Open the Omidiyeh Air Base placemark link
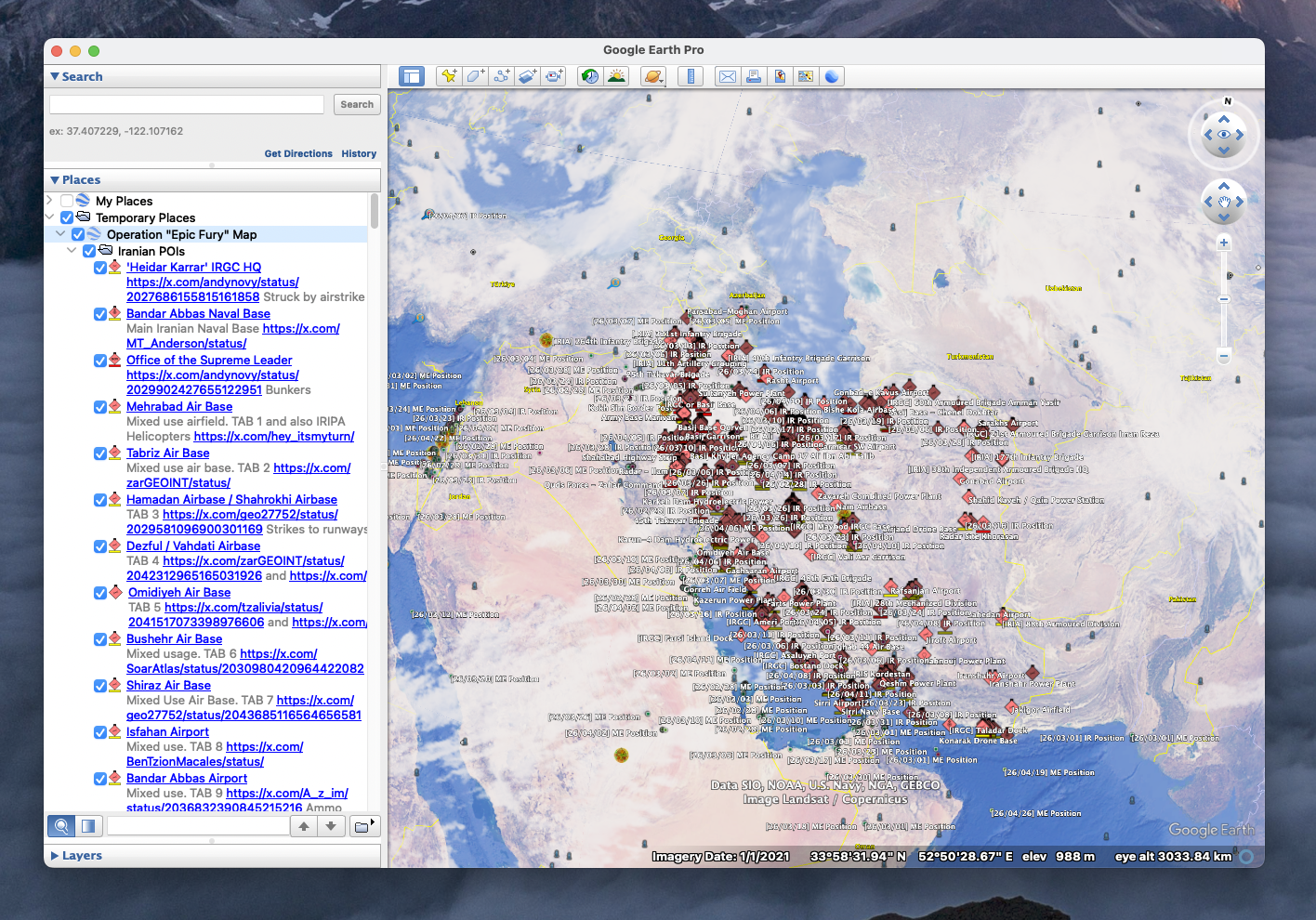This screenshot has height=920, width=1316. click(x=178, y=593)
